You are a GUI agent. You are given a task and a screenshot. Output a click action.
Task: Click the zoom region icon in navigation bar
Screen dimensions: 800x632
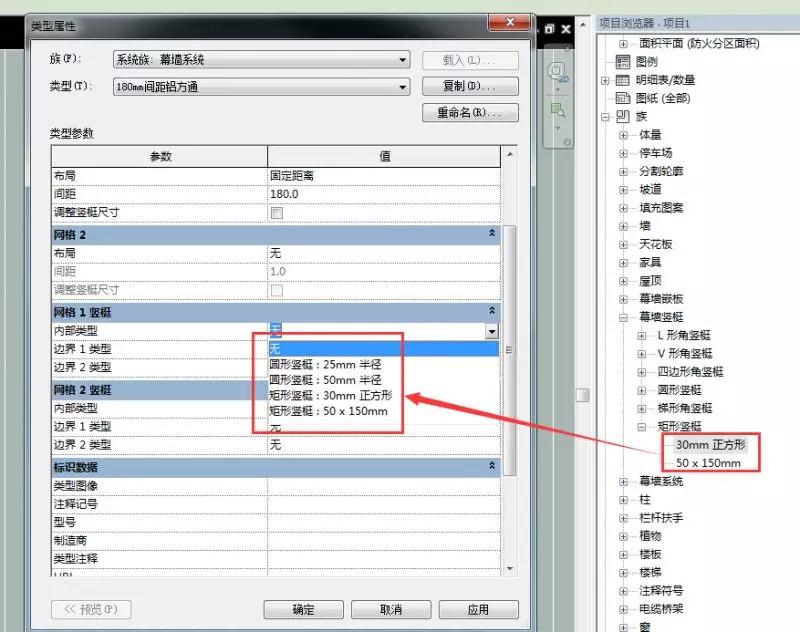pos(557,110)
